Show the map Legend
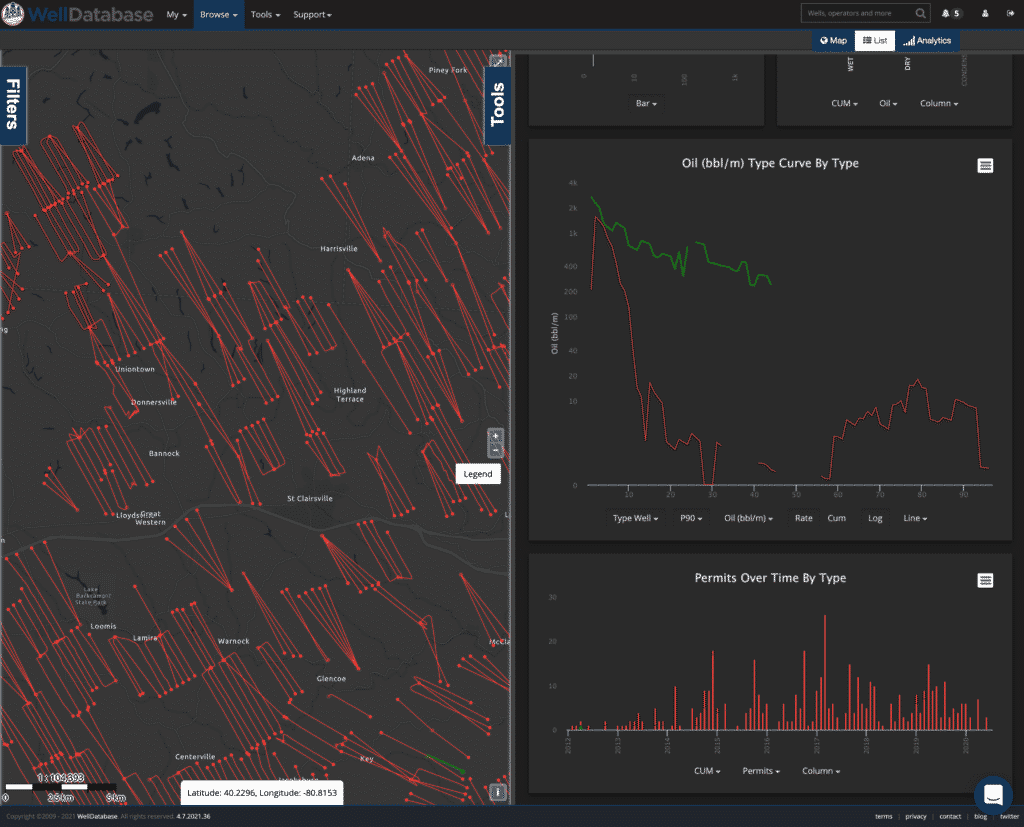This screenshot has height=827, width=1024. (478, 474)
